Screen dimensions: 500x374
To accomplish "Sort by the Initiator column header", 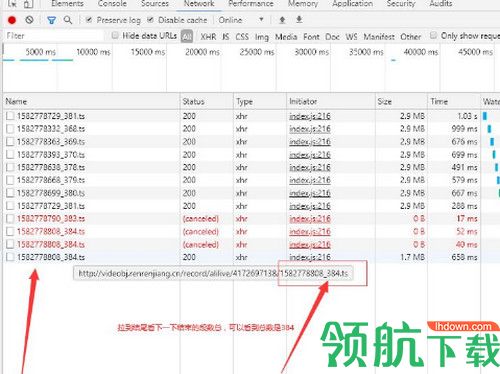I will click(331, 101).
